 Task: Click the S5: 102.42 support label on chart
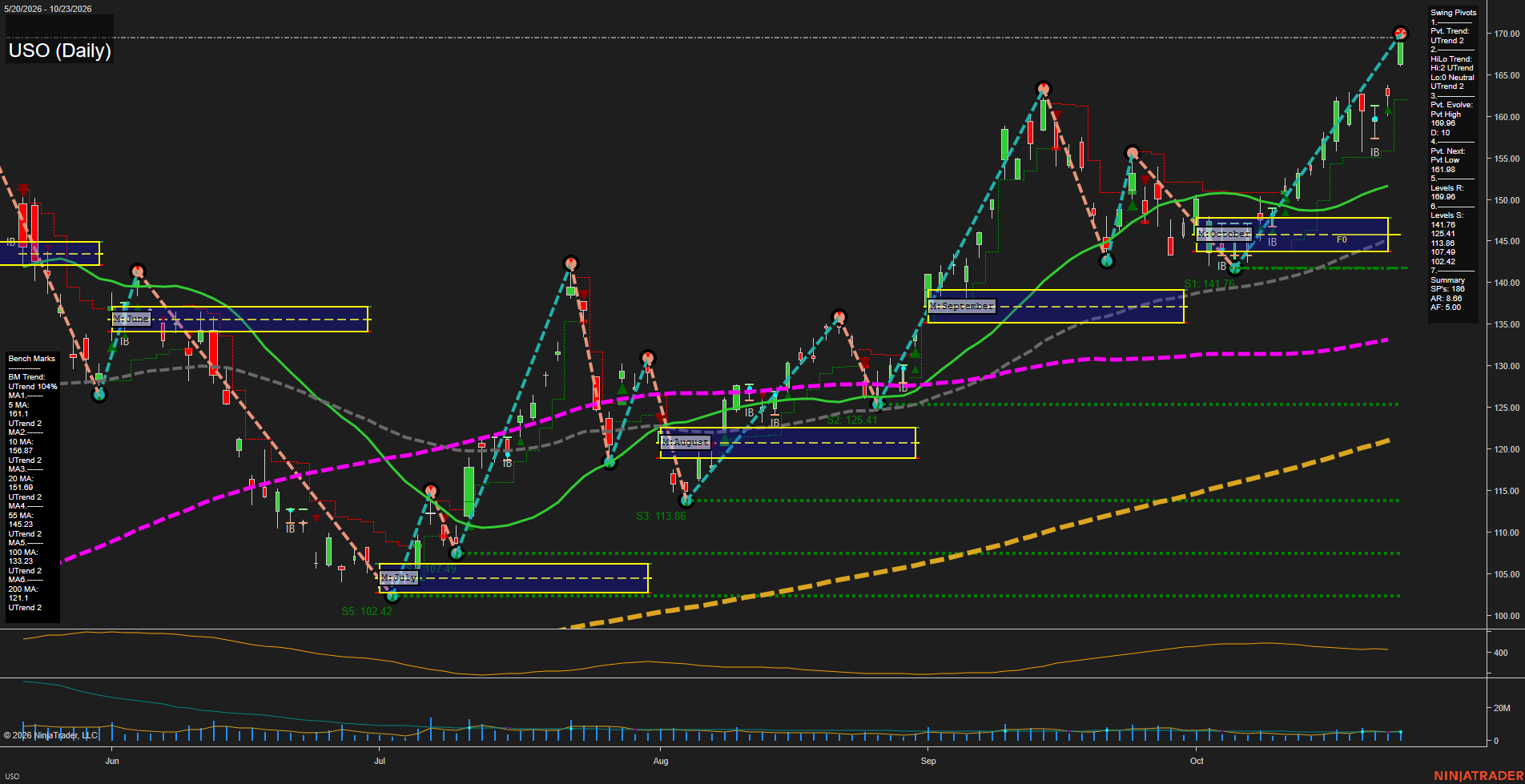pyautogui.click(x=367, y=611)
